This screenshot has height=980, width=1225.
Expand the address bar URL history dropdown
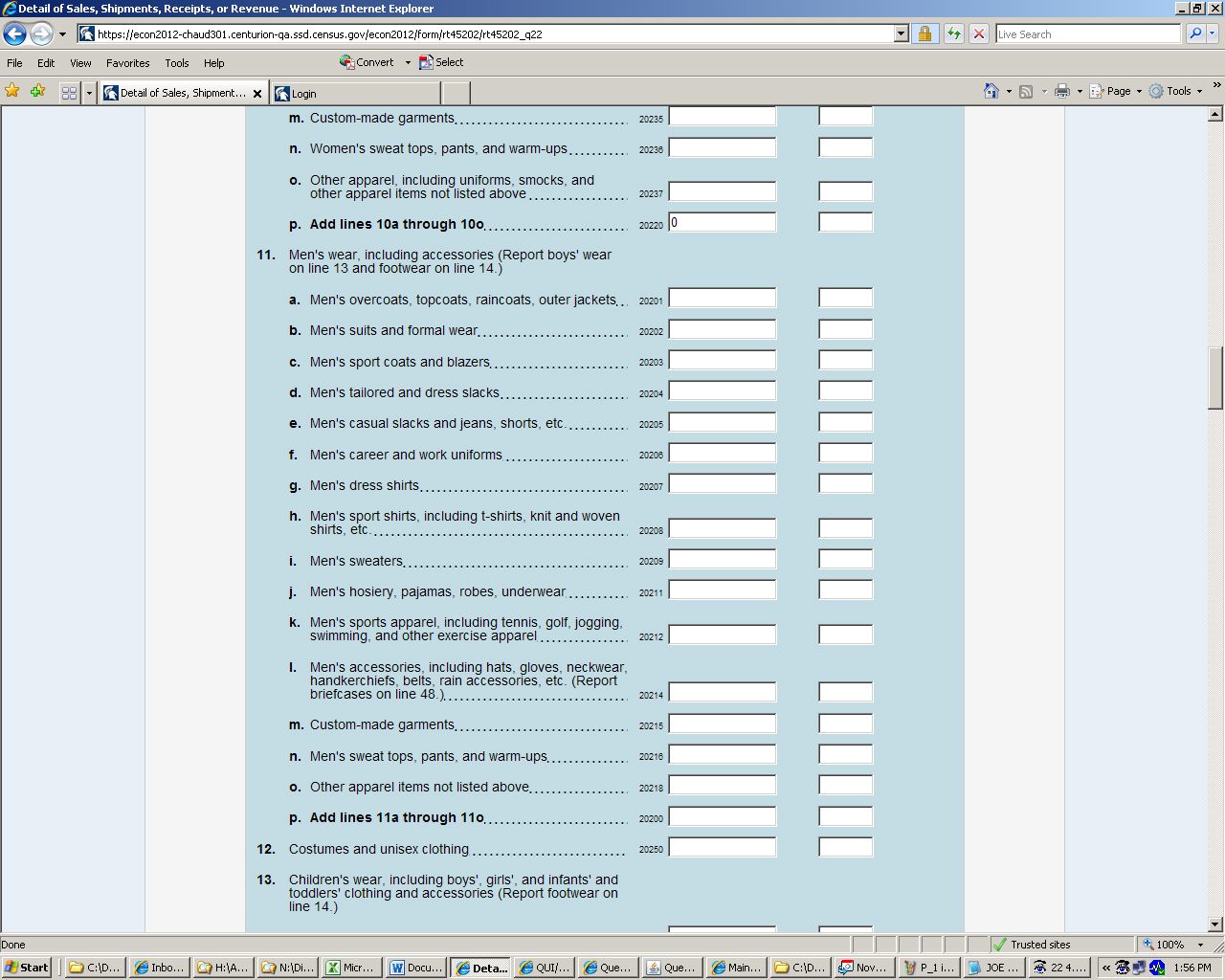click(901, 33)
